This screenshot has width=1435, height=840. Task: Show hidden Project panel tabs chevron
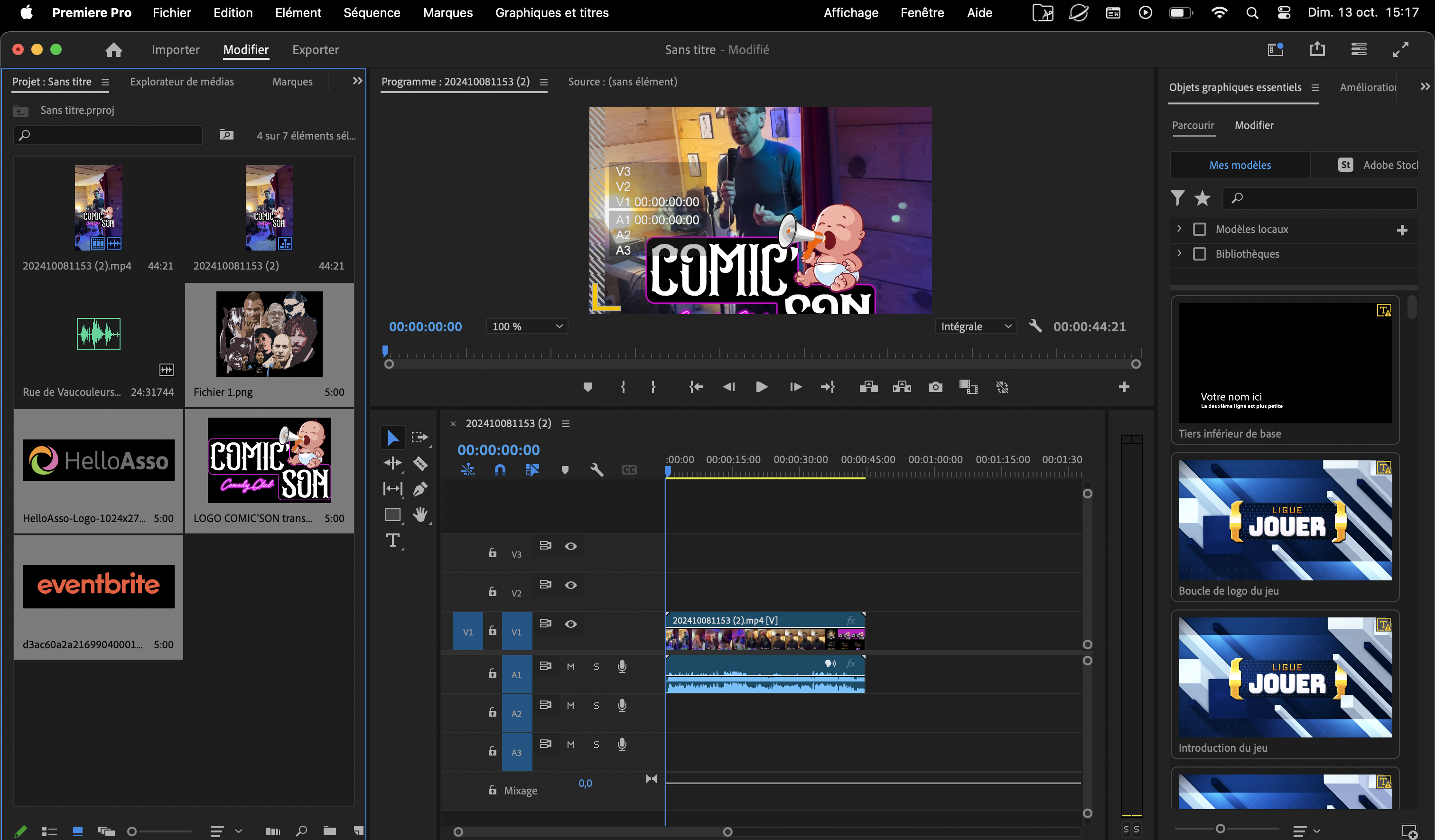point(357,81)
